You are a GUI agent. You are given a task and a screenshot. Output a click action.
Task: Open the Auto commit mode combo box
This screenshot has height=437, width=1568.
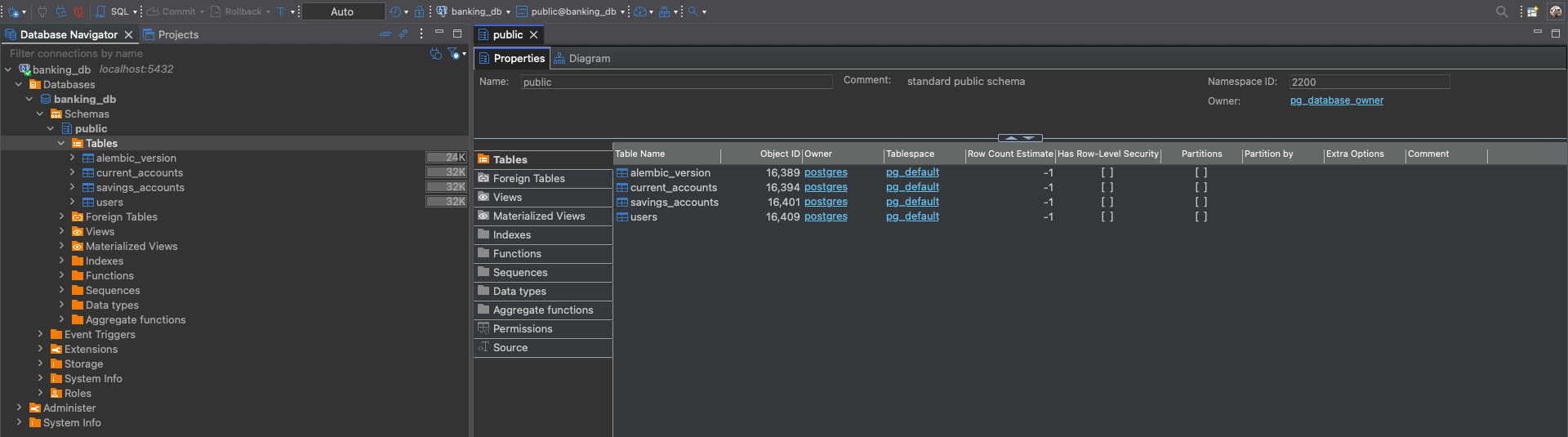343,11
